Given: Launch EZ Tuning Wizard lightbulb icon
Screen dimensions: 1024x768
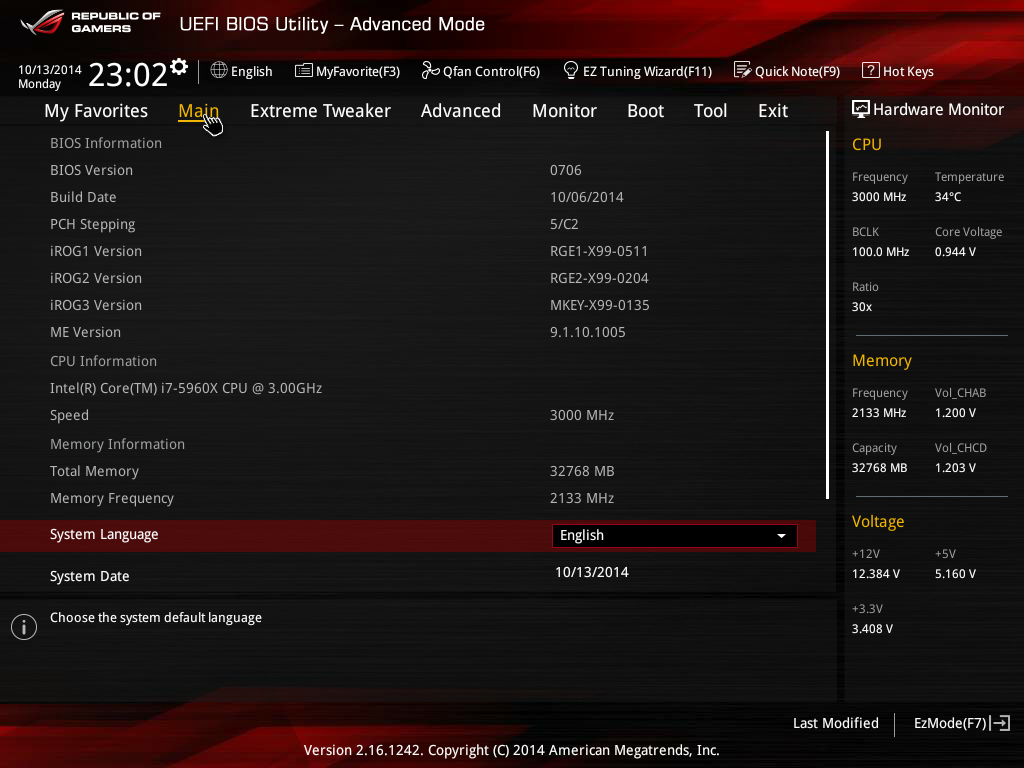Looking at the screenshot, I should pos(570,70).
